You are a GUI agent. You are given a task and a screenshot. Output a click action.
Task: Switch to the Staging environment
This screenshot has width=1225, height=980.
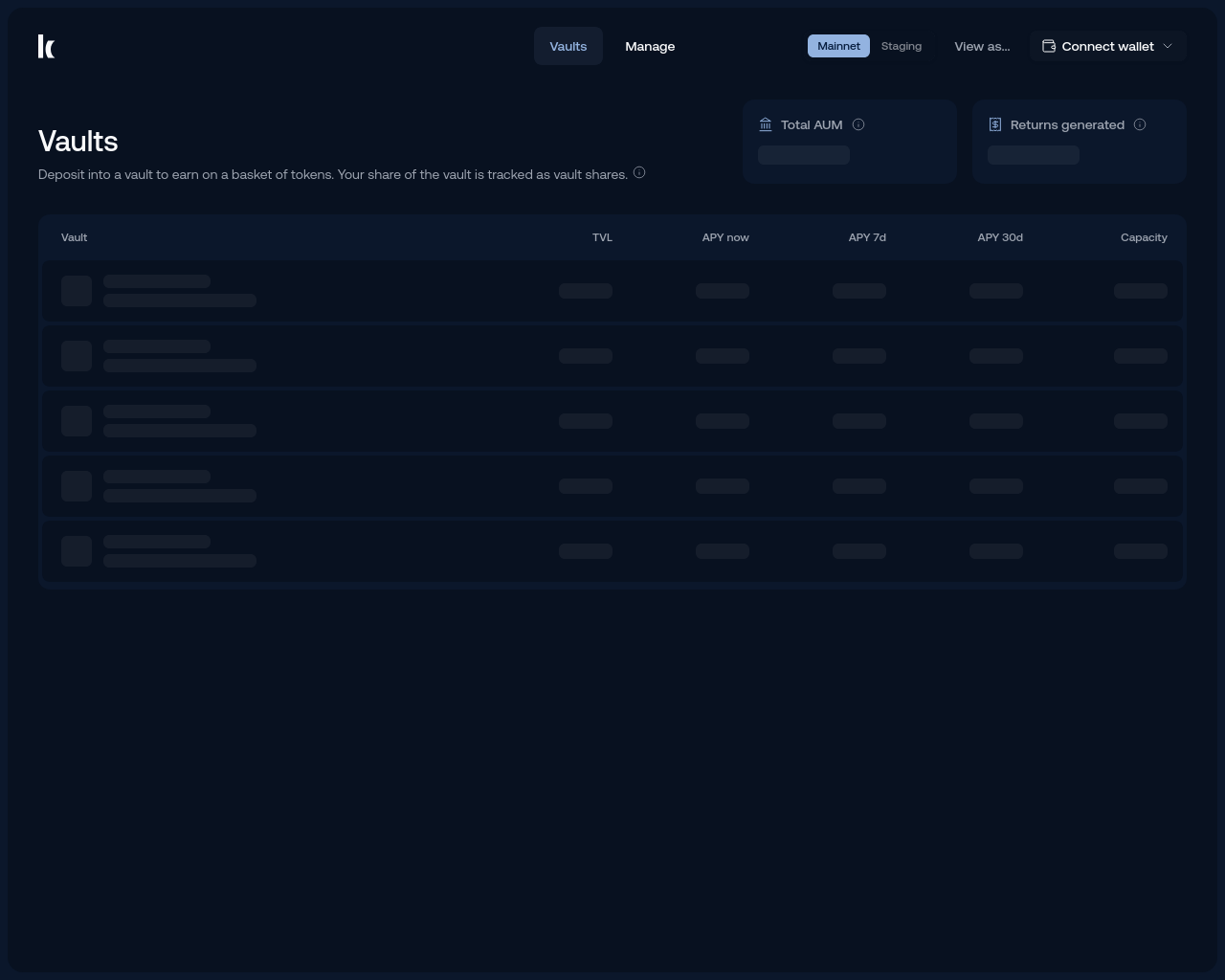[902, 46]
